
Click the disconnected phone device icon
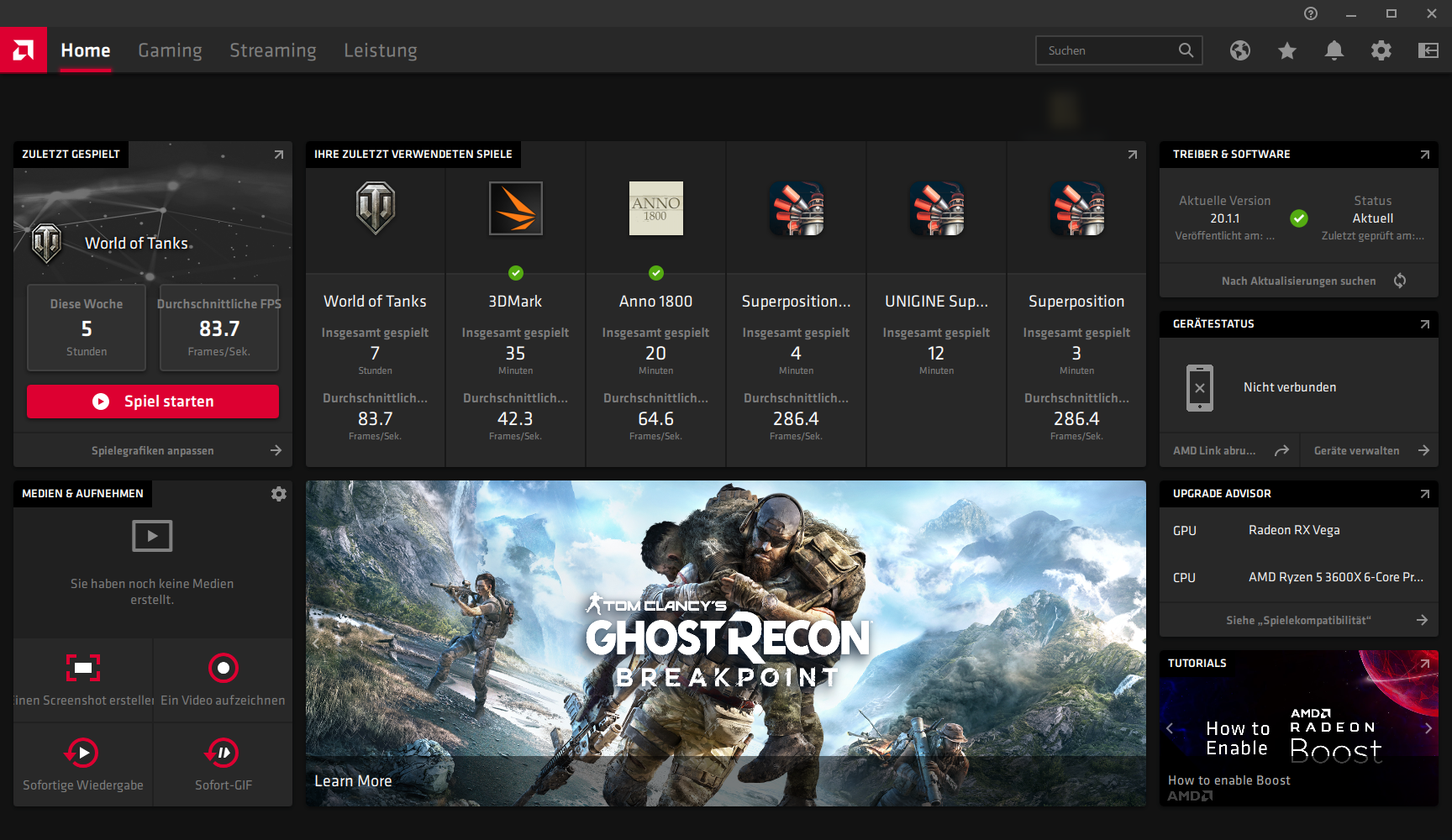coord(1200,388)
